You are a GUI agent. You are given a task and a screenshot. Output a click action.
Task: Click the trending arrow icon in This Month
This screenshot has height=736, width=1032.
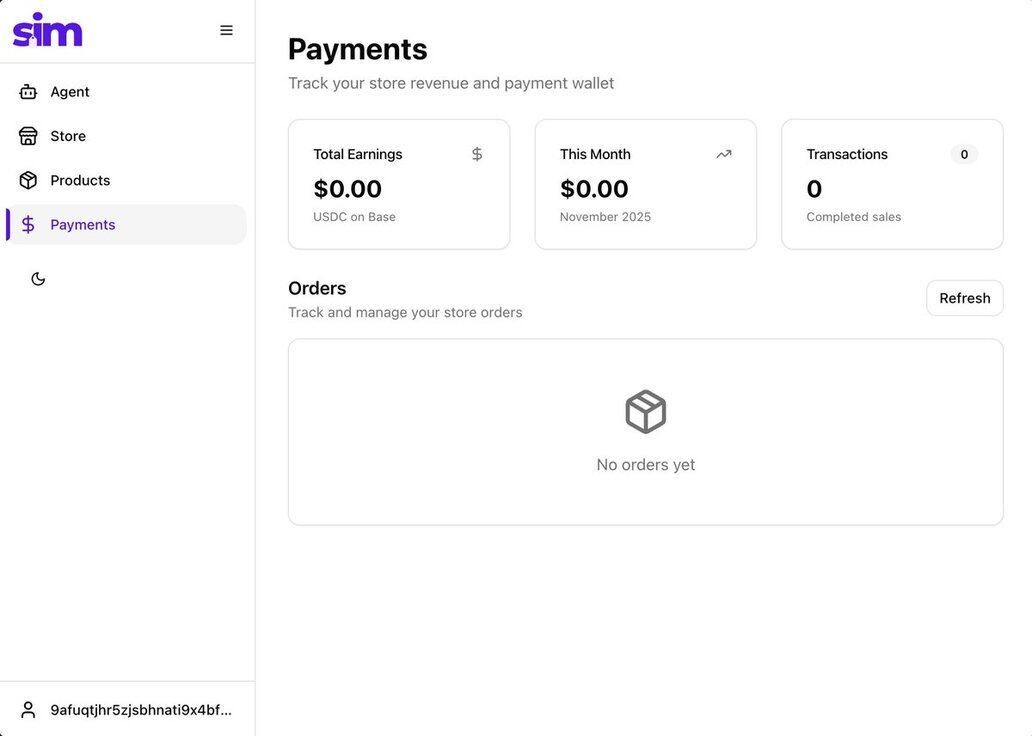click(724, 154)
